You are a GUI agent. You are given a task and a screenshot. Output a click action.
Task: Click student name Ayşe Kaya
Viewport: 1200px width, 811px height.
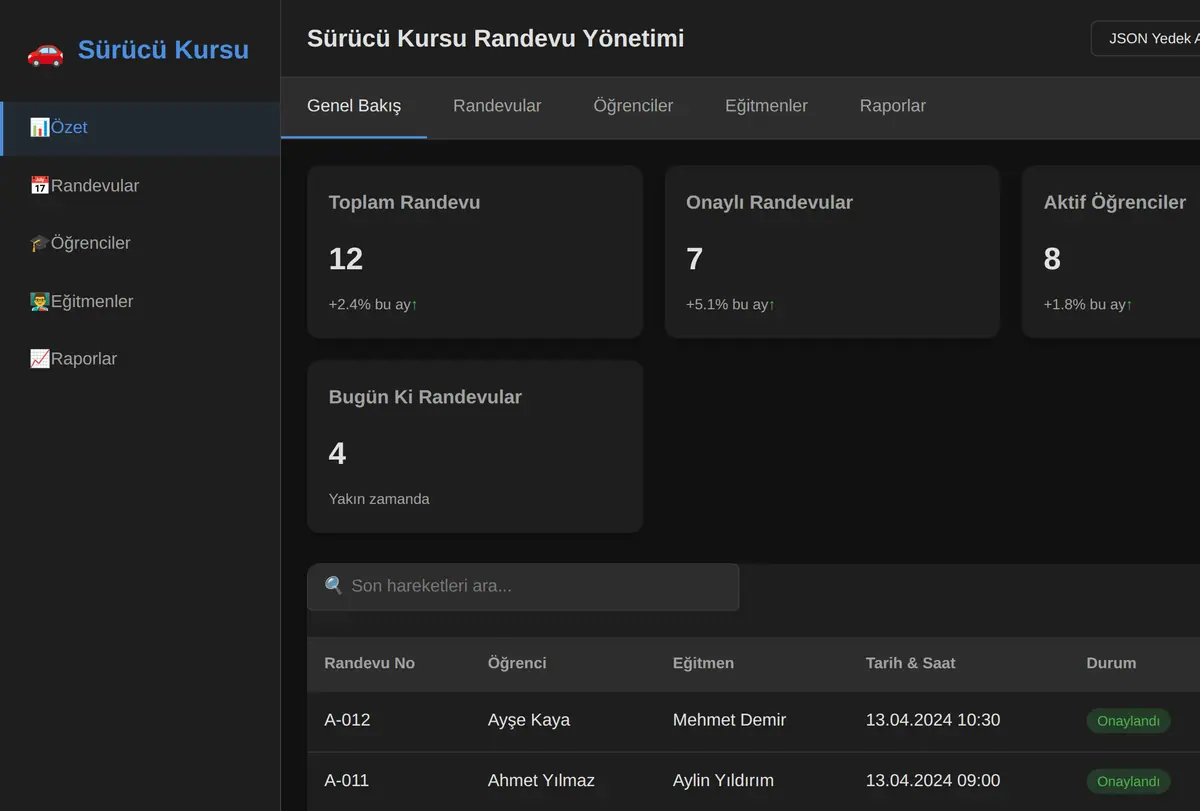(x=529, y=721)
